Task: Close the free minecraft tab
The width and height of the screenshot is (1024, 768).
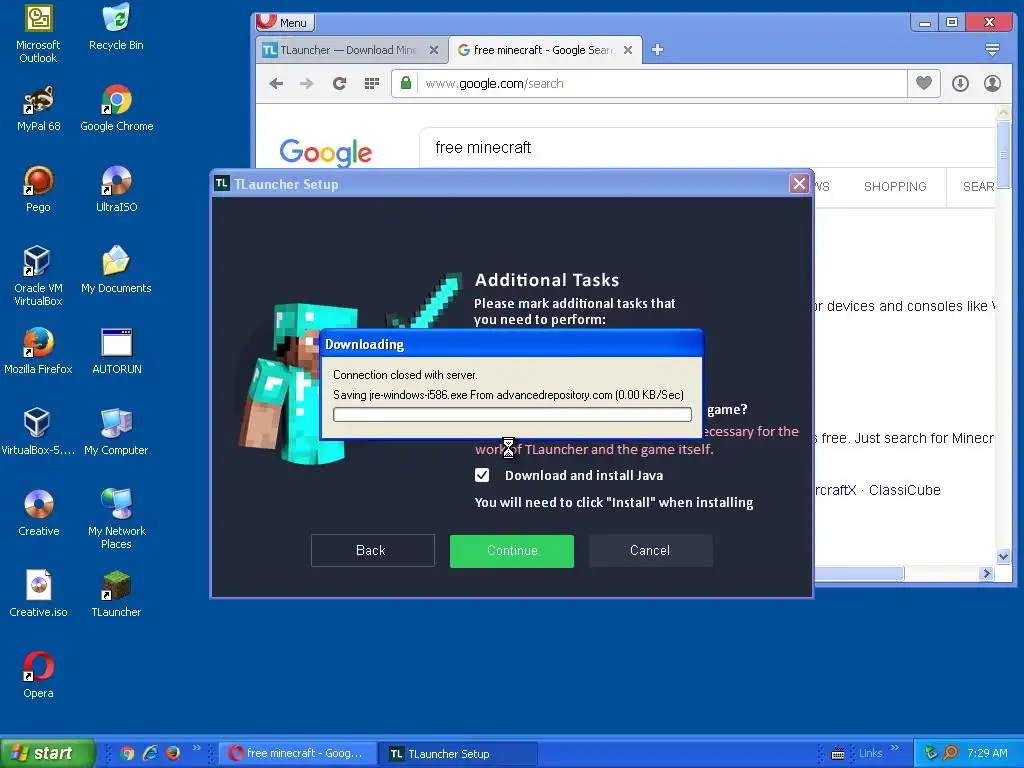Action: point(628,50)
